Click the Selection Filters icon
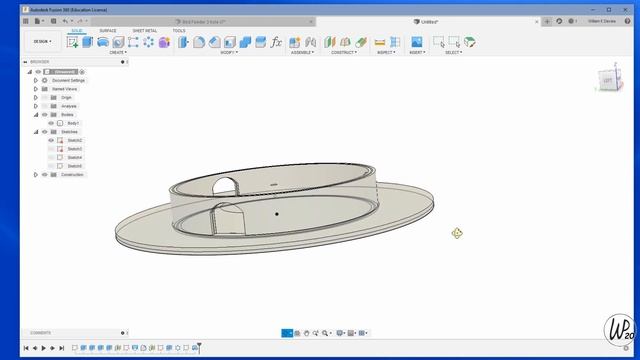 pyautogui.click(x=470, y=42)
